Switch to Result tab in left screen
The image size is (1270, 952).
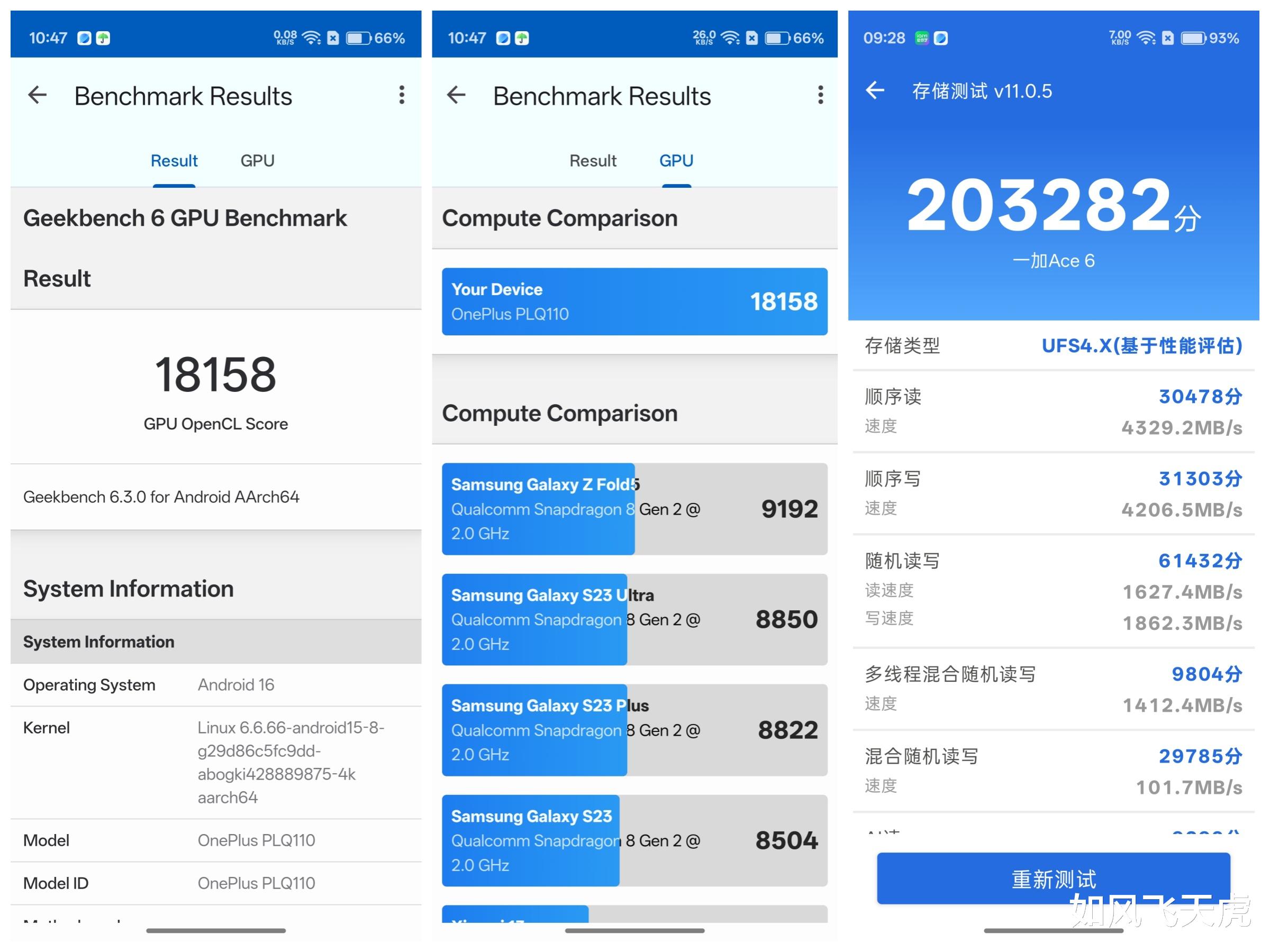pyautogui.click(x=174, y=161)
